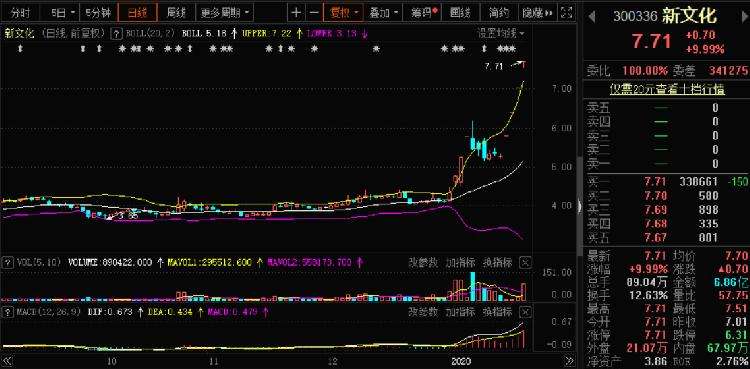This screenshot has height=369, width=750.
Task: Toggle fullscreen chart view icon
Action: 566,13
